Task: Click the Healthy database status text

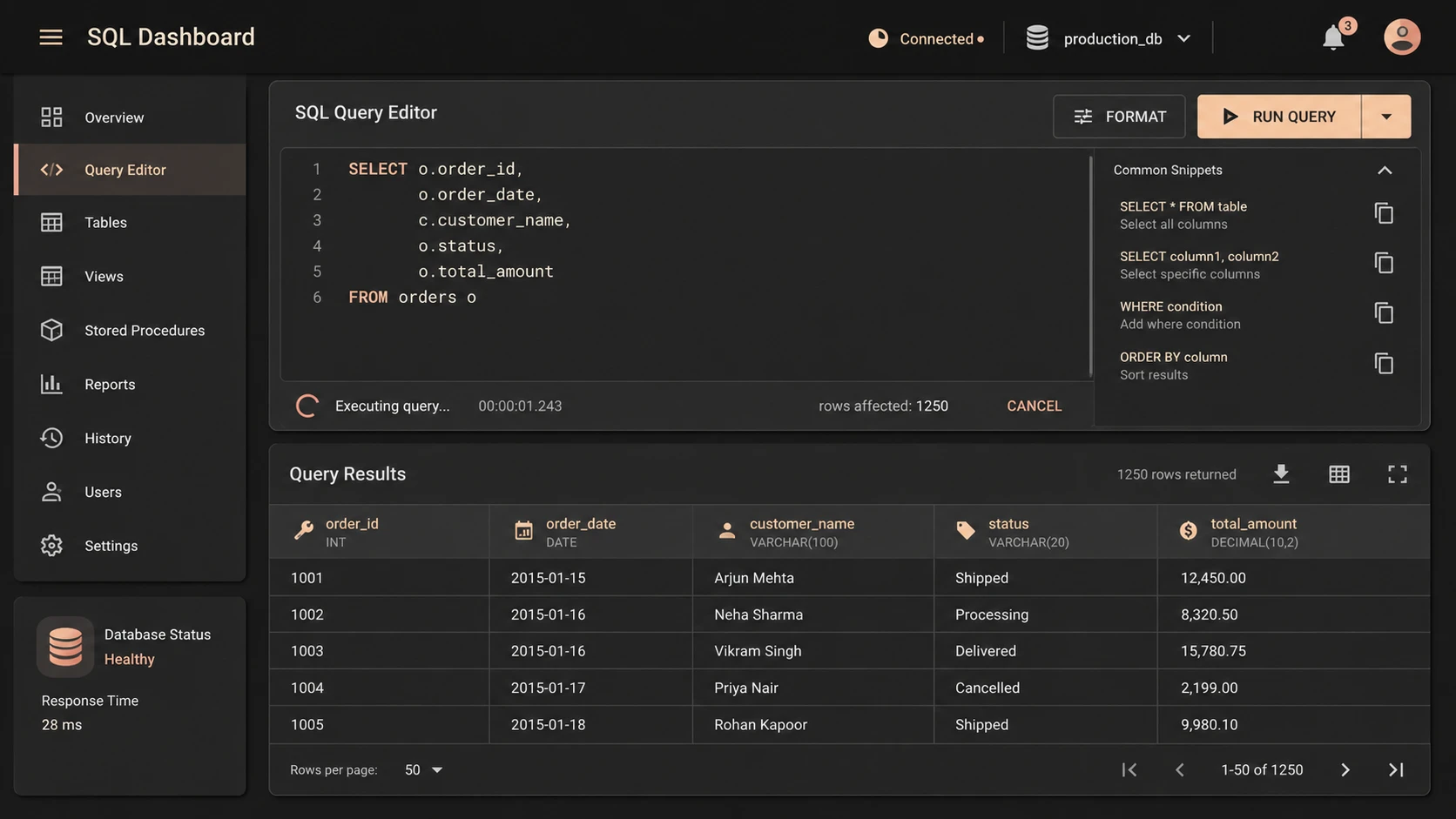Action: [129, 659]
